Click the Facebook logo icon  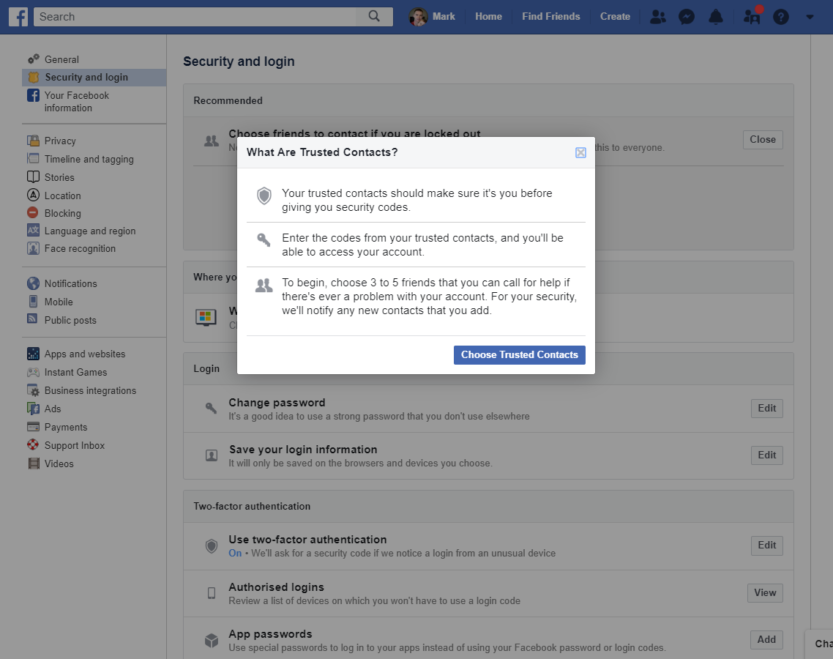click(x=18, y=16)
